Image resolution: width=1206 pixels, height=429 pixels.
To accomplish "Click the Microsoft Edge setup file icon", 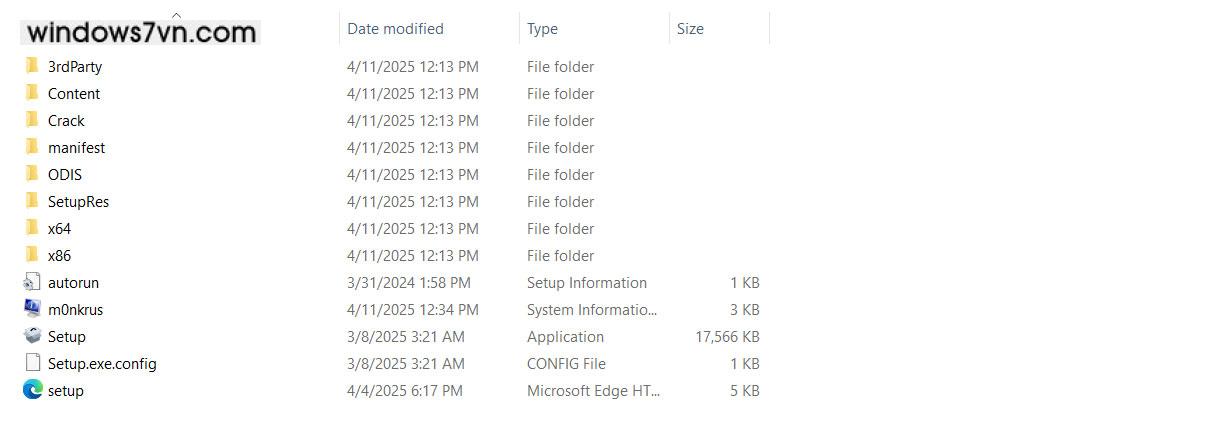I will (x=32, y=390).
